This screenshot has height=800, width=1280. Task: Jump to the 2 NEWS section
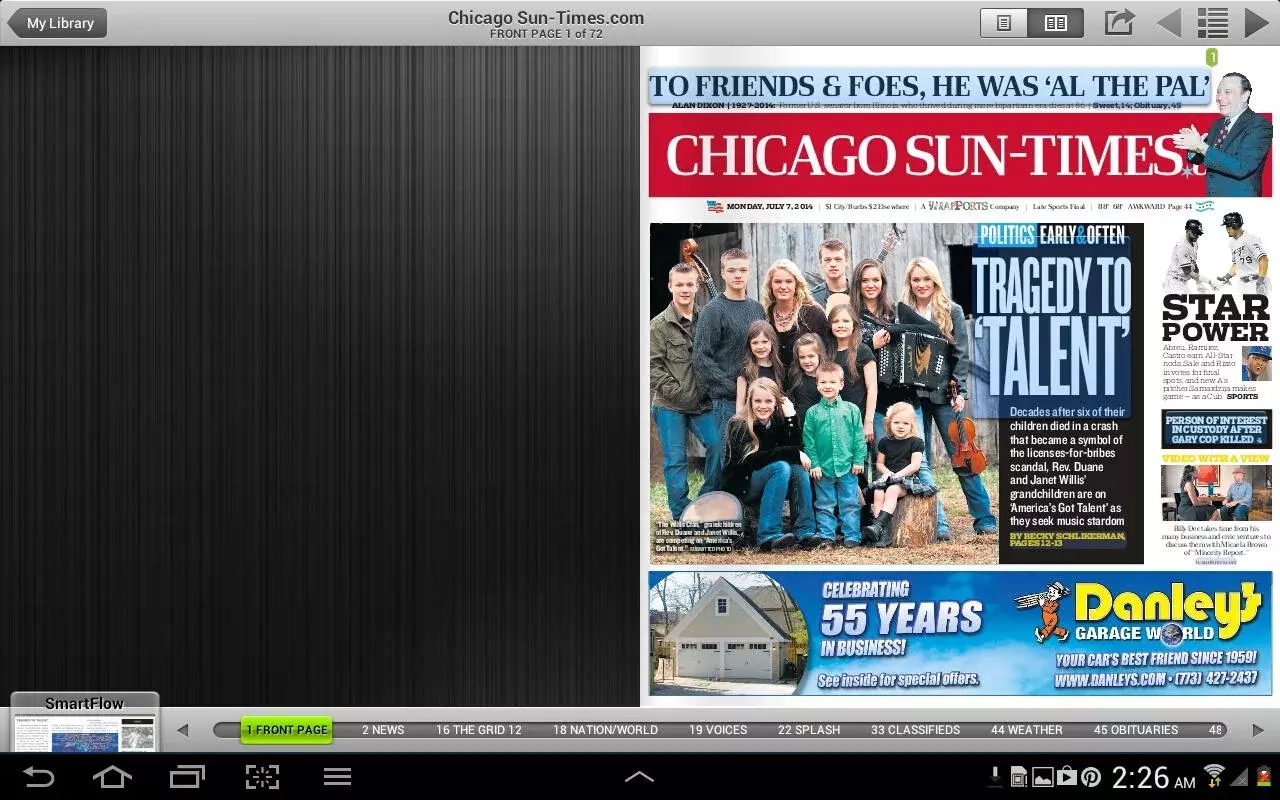pos(383,730)
